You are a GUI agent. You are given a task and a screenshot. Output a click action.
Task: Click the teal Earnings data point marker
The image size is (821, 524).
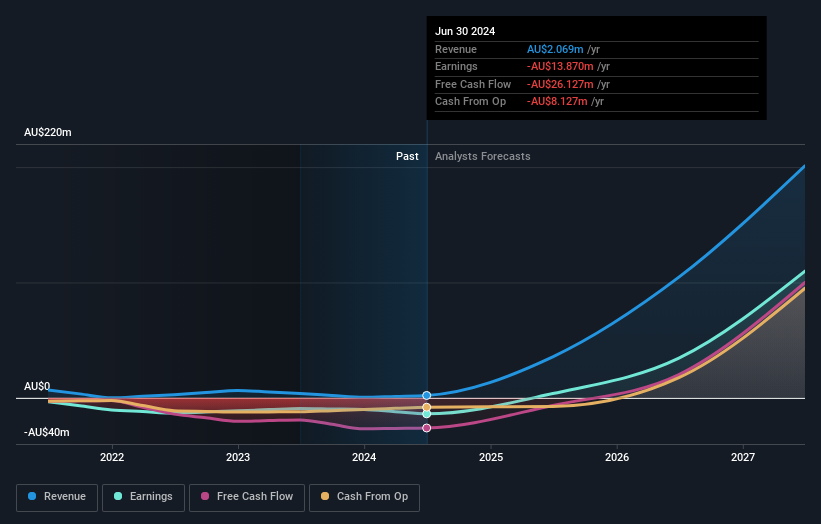[x=427, y=414]
